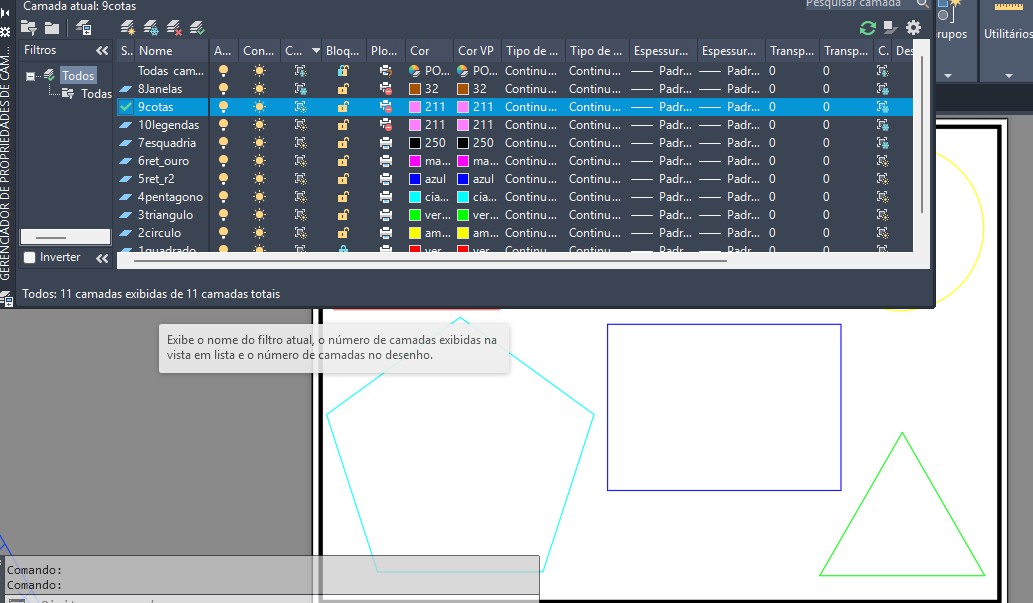Open linetype Continu... for 2circulo
This screenshot has width=1033, height=603.
click(x=531, y=233)
